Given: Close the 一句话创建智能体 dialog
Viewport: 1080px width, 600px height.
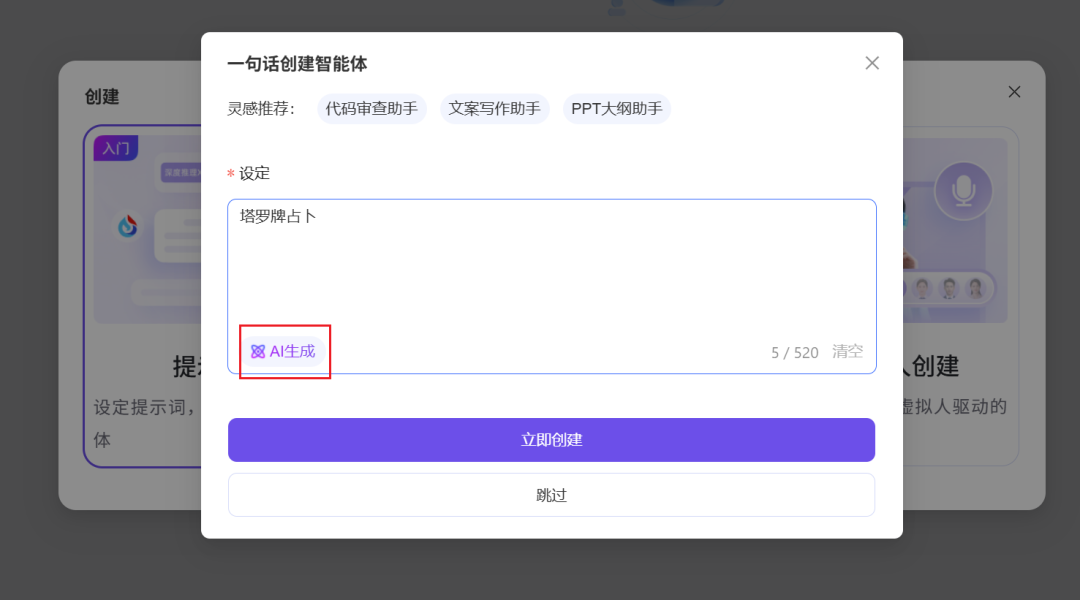Looking at the screenshot, I should click(x=871, y=62).
